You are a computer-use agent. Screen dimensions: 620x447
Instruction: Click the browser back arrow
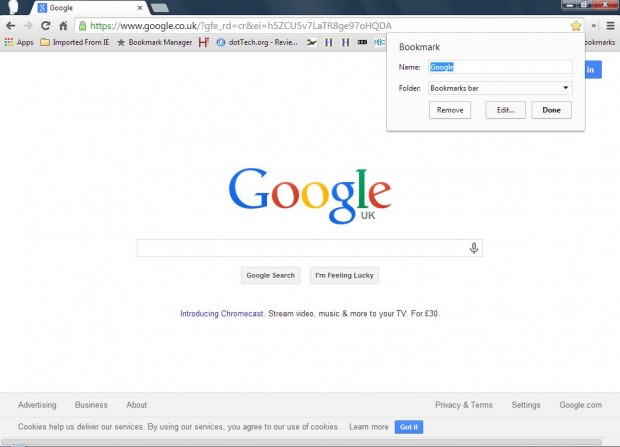[x=10, y=25]
